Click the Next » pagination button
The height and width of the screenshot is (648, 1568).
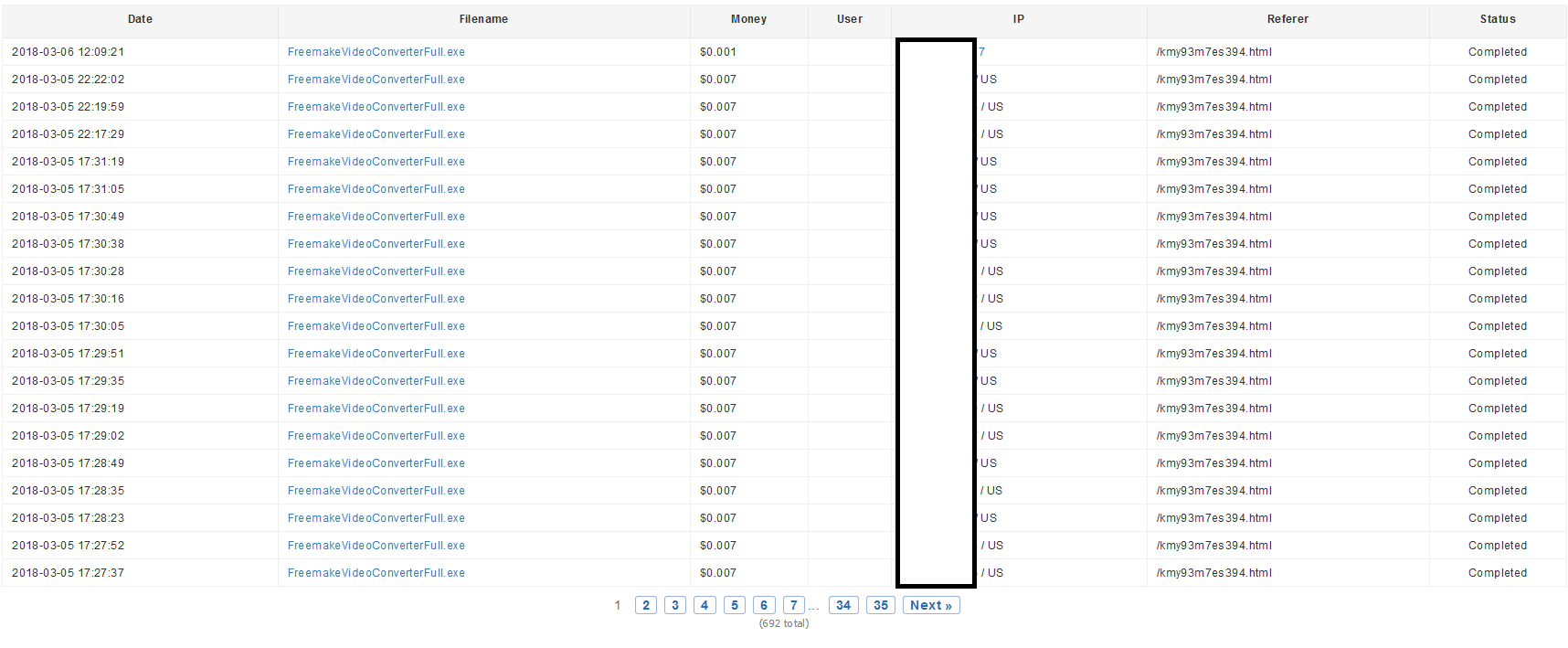(931, 605)
